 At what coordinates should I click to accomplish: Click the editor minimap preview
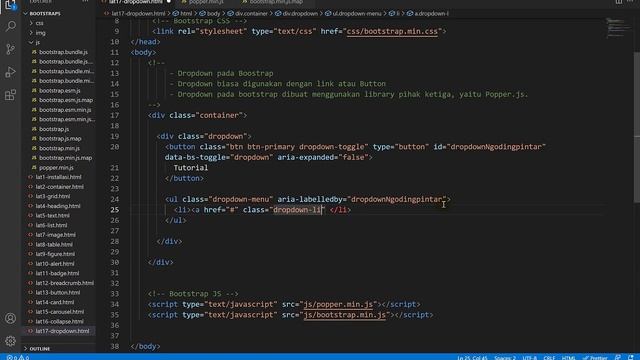tap(618, 29)
